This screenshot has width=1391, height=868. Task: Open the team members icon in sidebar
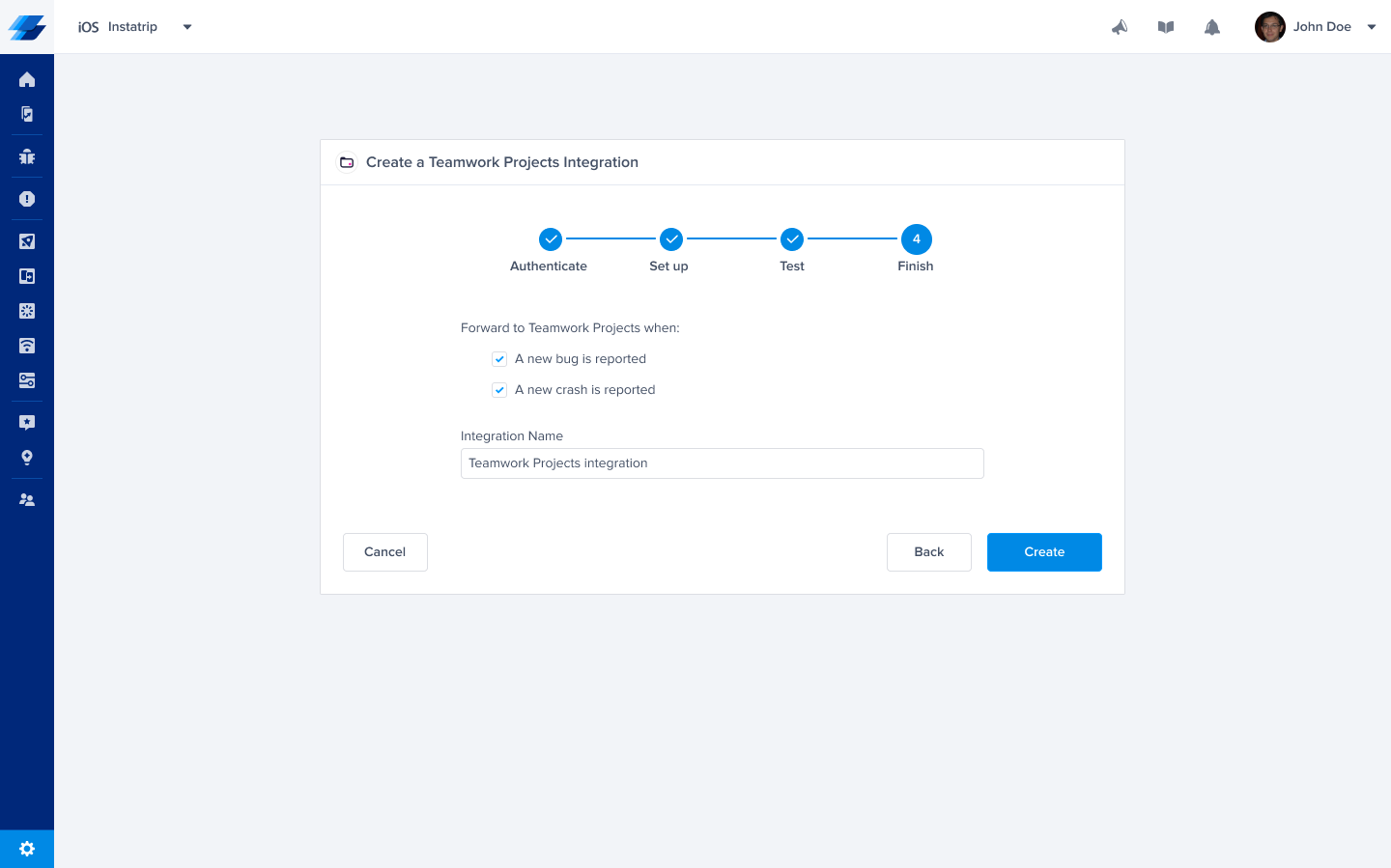27,500
